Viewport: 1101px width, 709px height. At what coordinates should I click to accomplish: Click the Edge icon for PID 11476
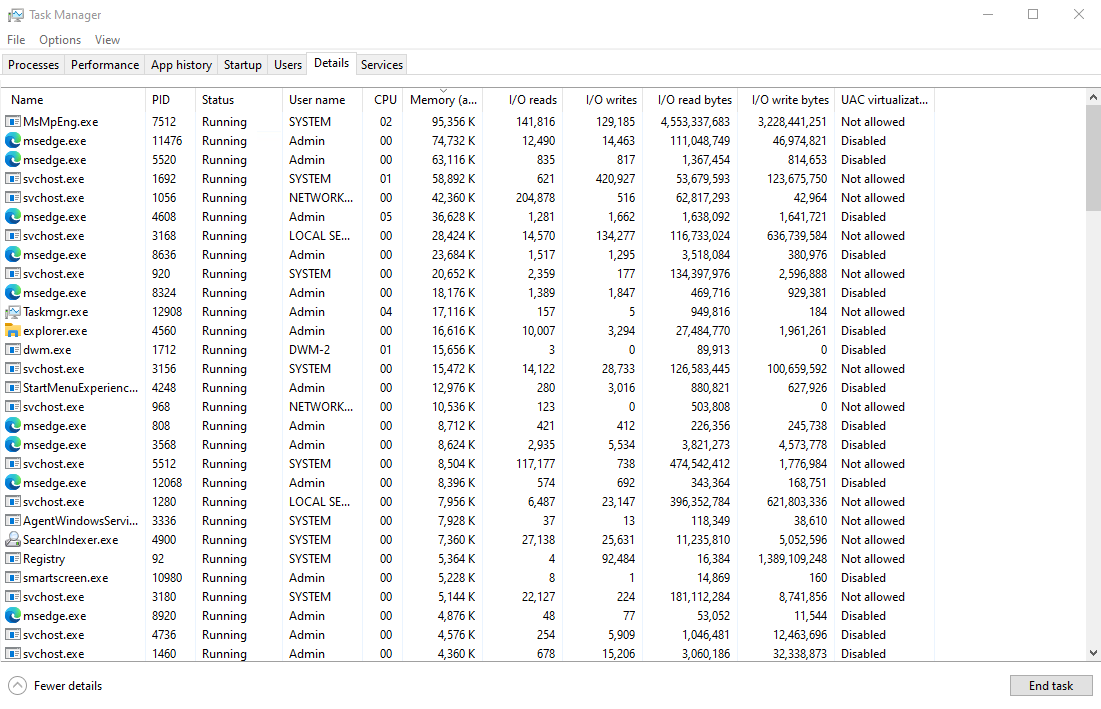(13, 140)
